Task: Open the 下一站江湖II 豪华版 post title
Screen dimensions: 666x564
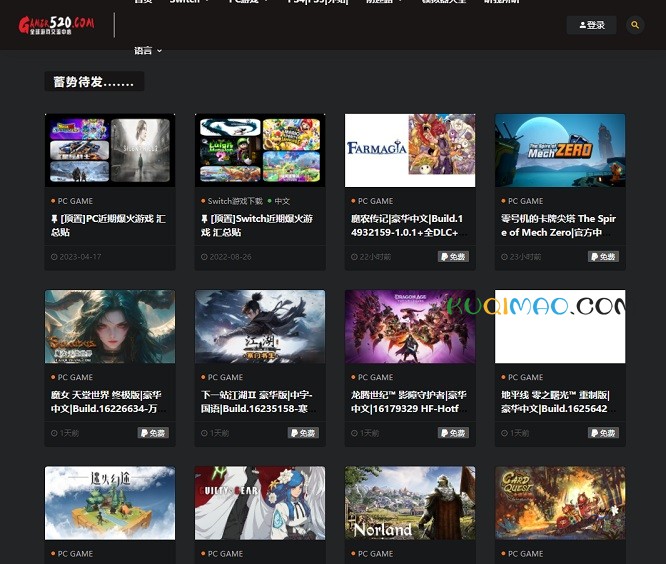Action: pyautogui.click(x=257, y=402)
